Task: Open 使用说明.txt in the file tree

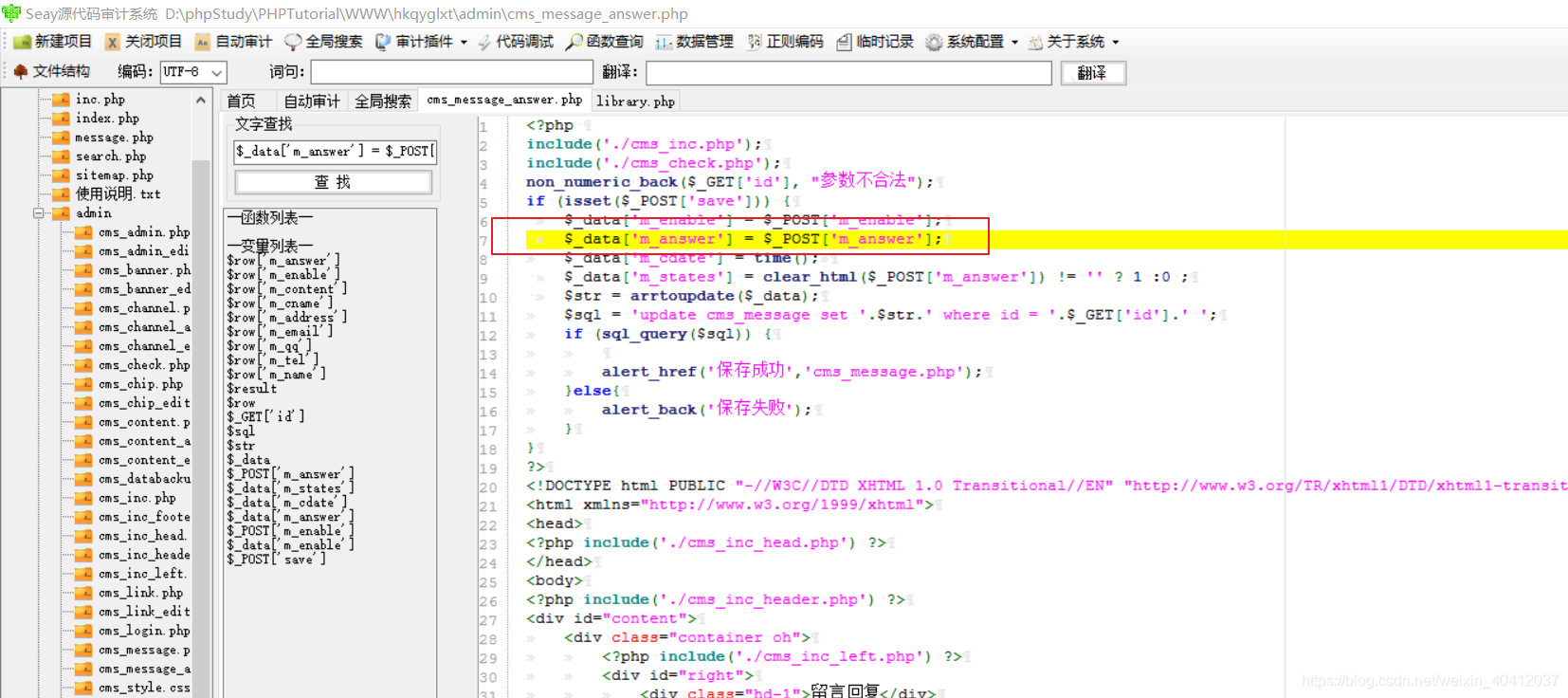Action: (118, 194)
